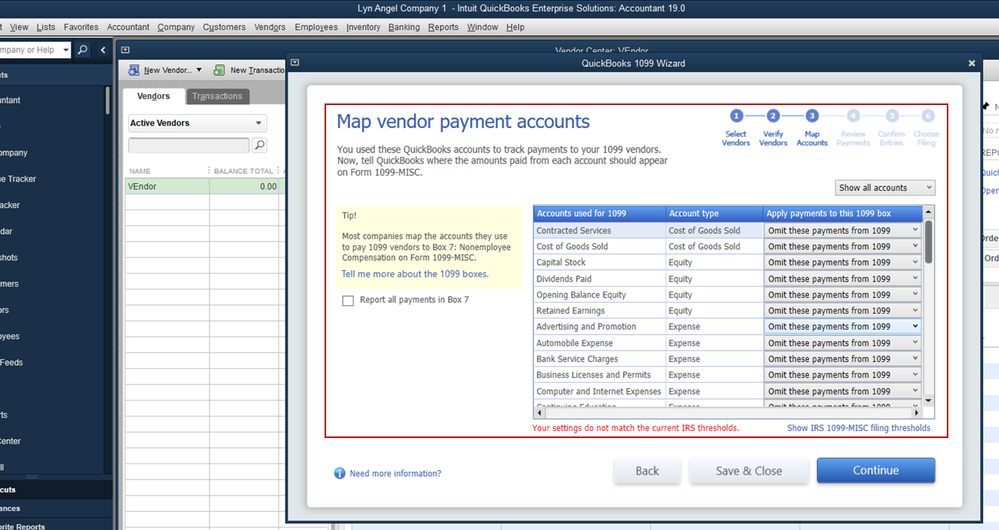Click the search magnifier icon in left sidebar
999x530 pixels.
click(83, 50)
